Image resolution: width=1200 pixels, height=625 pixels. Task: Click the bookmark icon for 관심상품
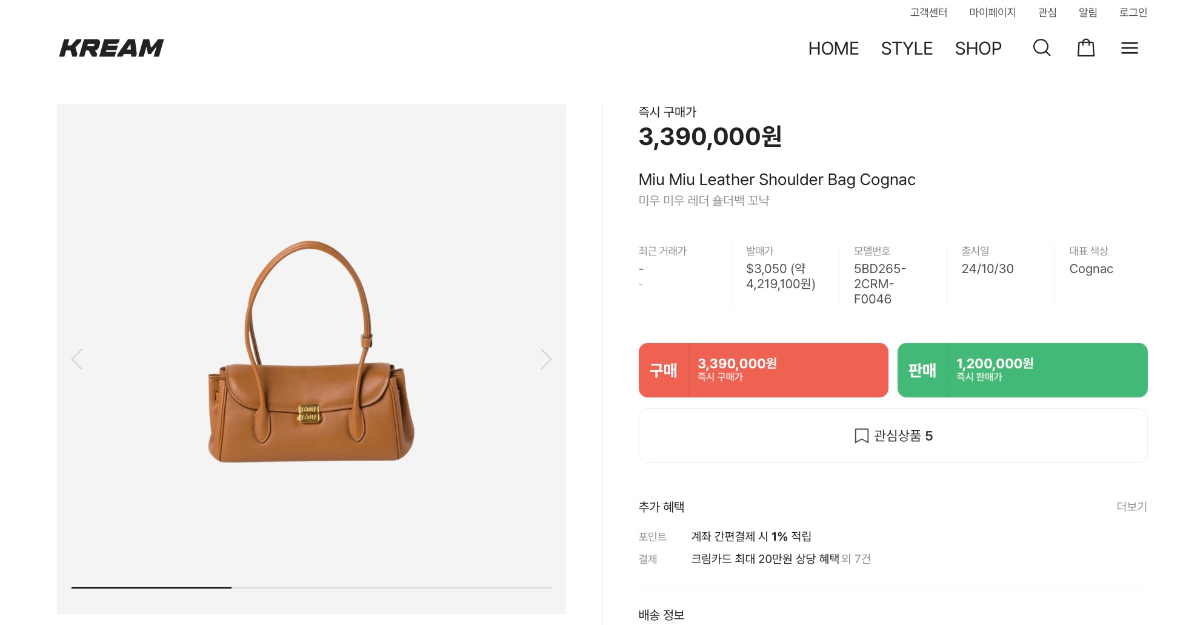click(x=861, y=436)
